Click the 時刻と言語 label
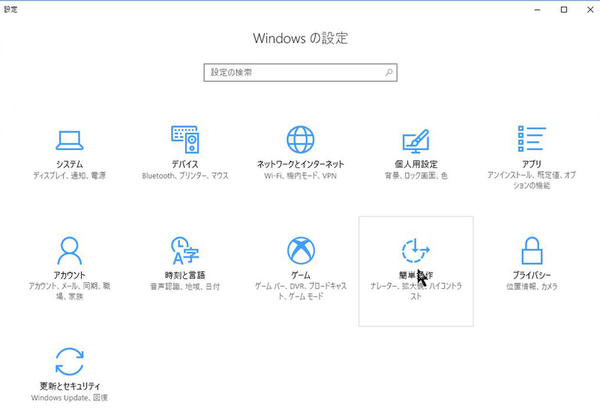This screenshot has width=600, height=418. point(185,275)
